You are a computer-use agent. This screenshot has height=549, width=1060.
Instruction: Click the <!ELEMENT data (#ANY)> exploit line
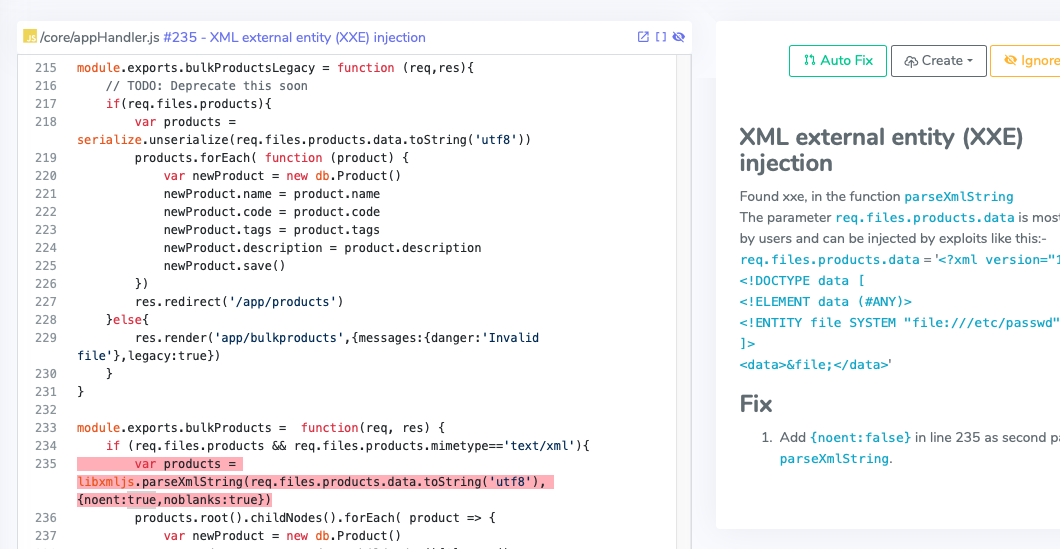click(x=825, y=302)
